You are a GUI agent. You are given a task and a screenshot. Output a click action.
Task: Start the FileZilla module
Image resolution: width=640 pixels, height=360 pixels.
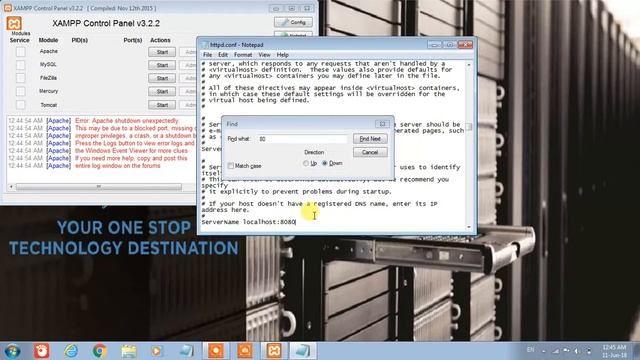click(x=162, y=78)
